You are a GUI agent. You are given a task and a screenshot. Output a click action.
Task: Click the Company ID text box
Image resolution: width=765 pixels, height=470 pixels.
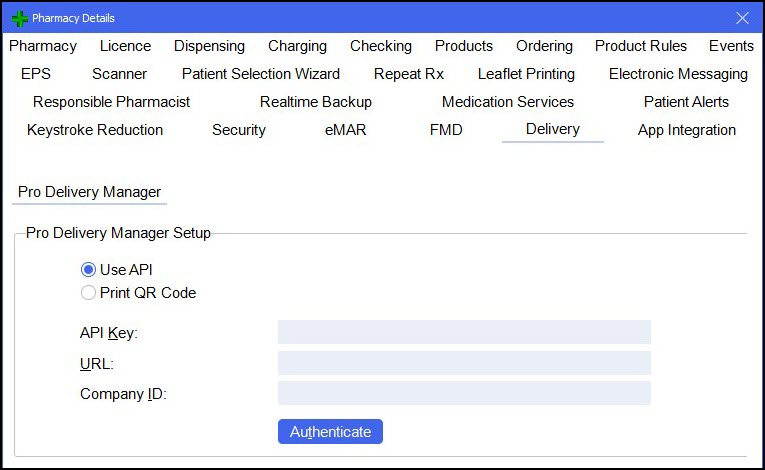click(464, 393)
